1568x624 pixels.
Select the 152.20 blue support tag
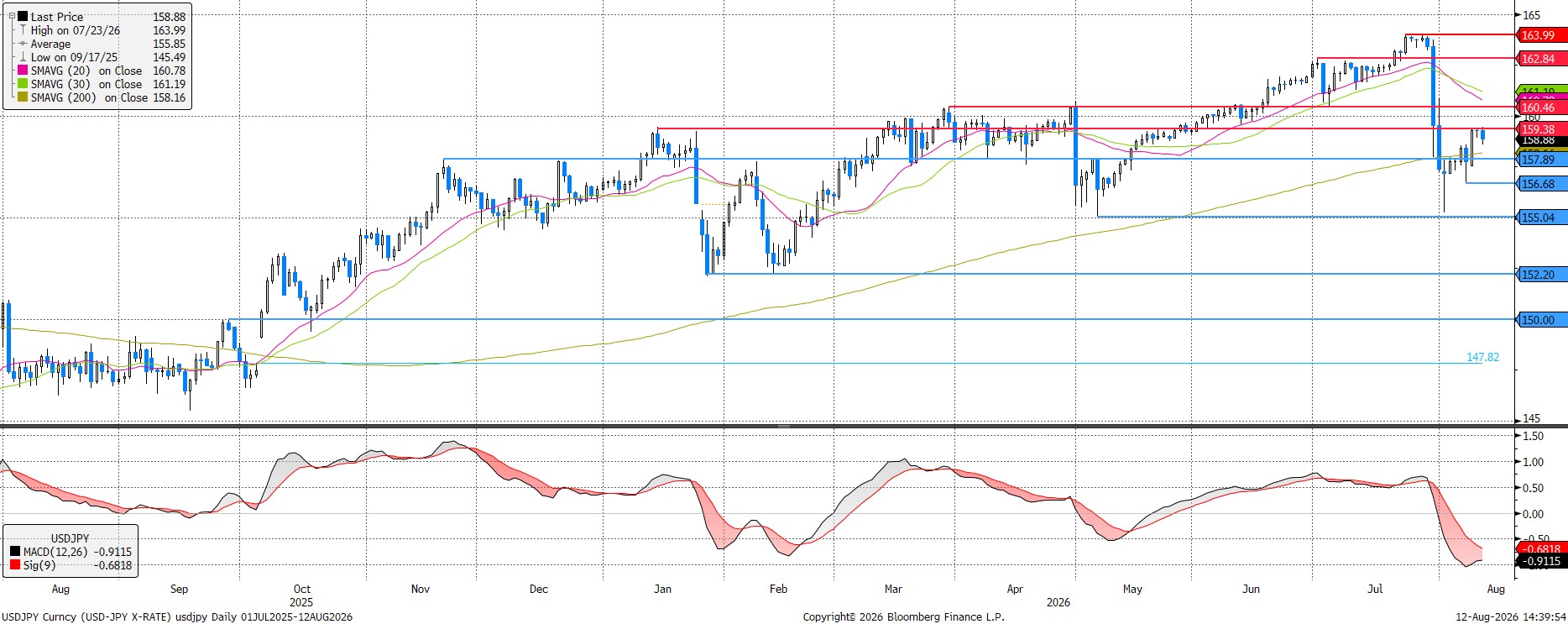(x=1542, y=275)
